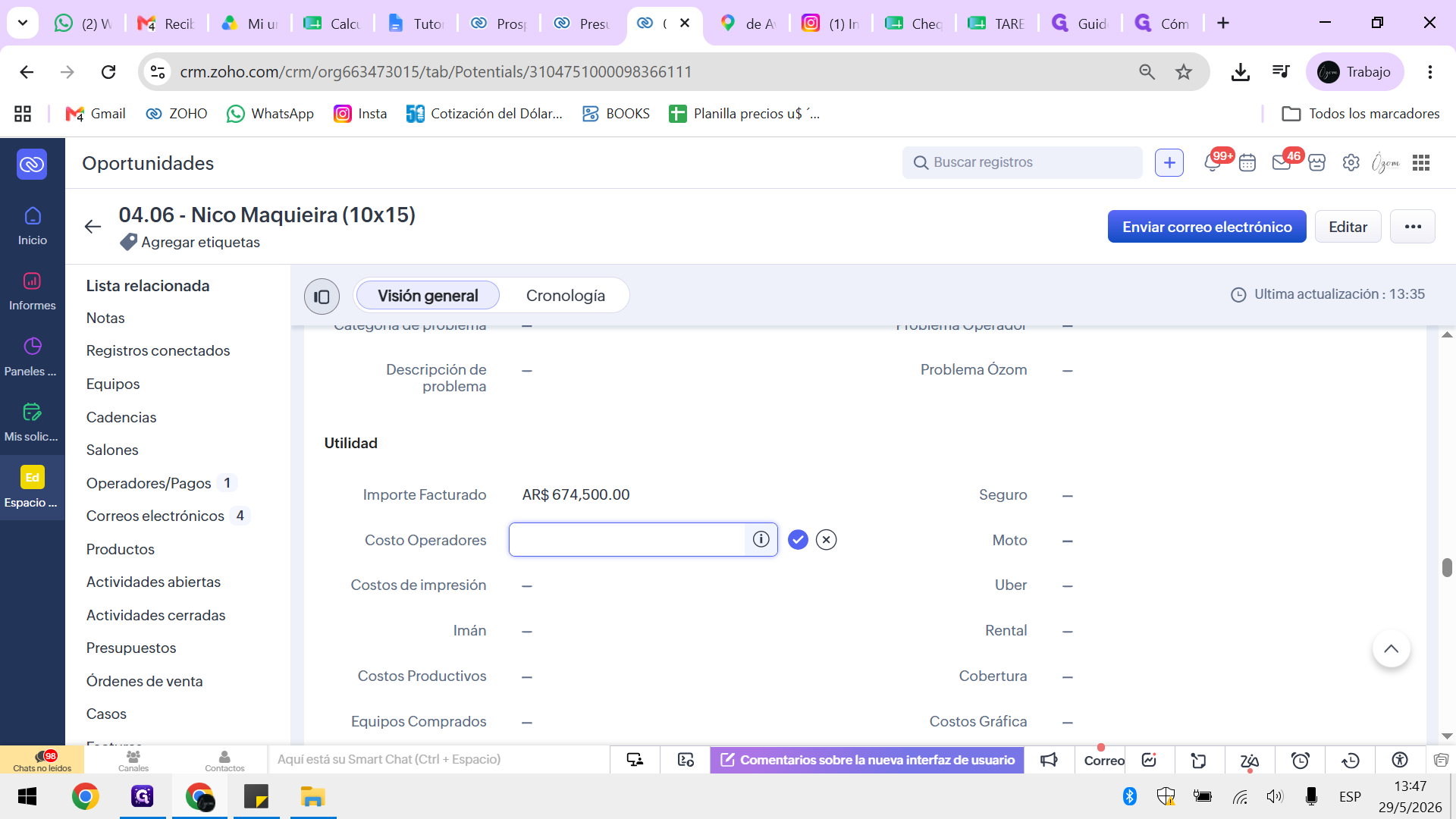The image size is (1456, 819).
Task: Open the screen-share contact icon in the bottom bar
Action: 635,760
